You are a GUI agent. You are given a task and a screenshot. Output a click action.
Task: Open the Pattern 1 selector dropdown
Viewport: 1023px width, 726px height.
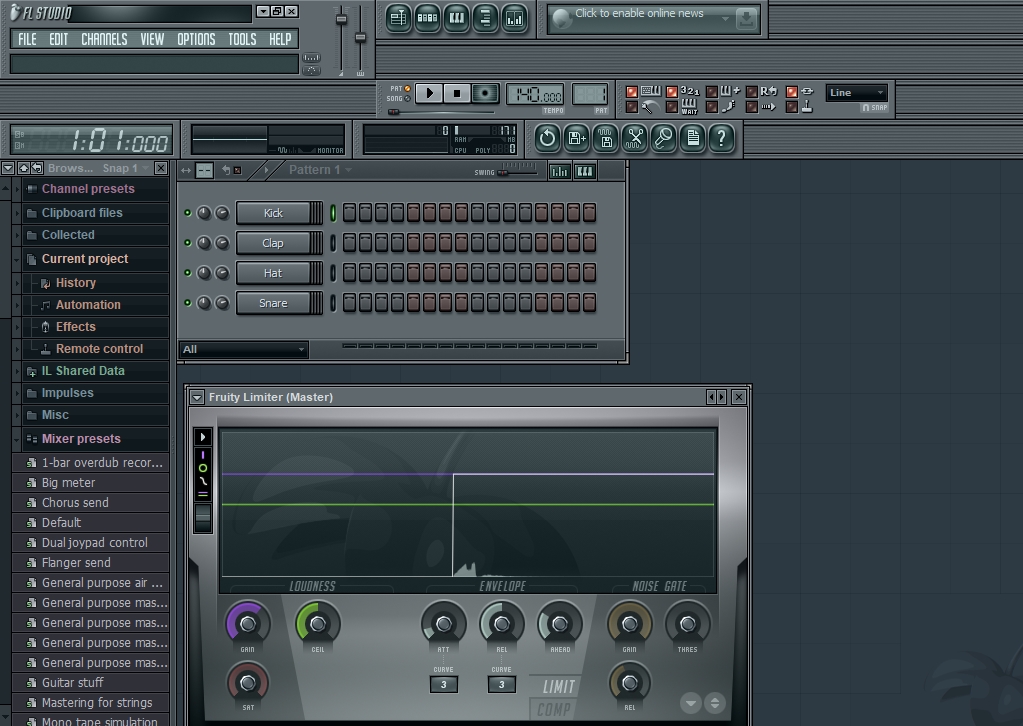click(x=320, y=170)
